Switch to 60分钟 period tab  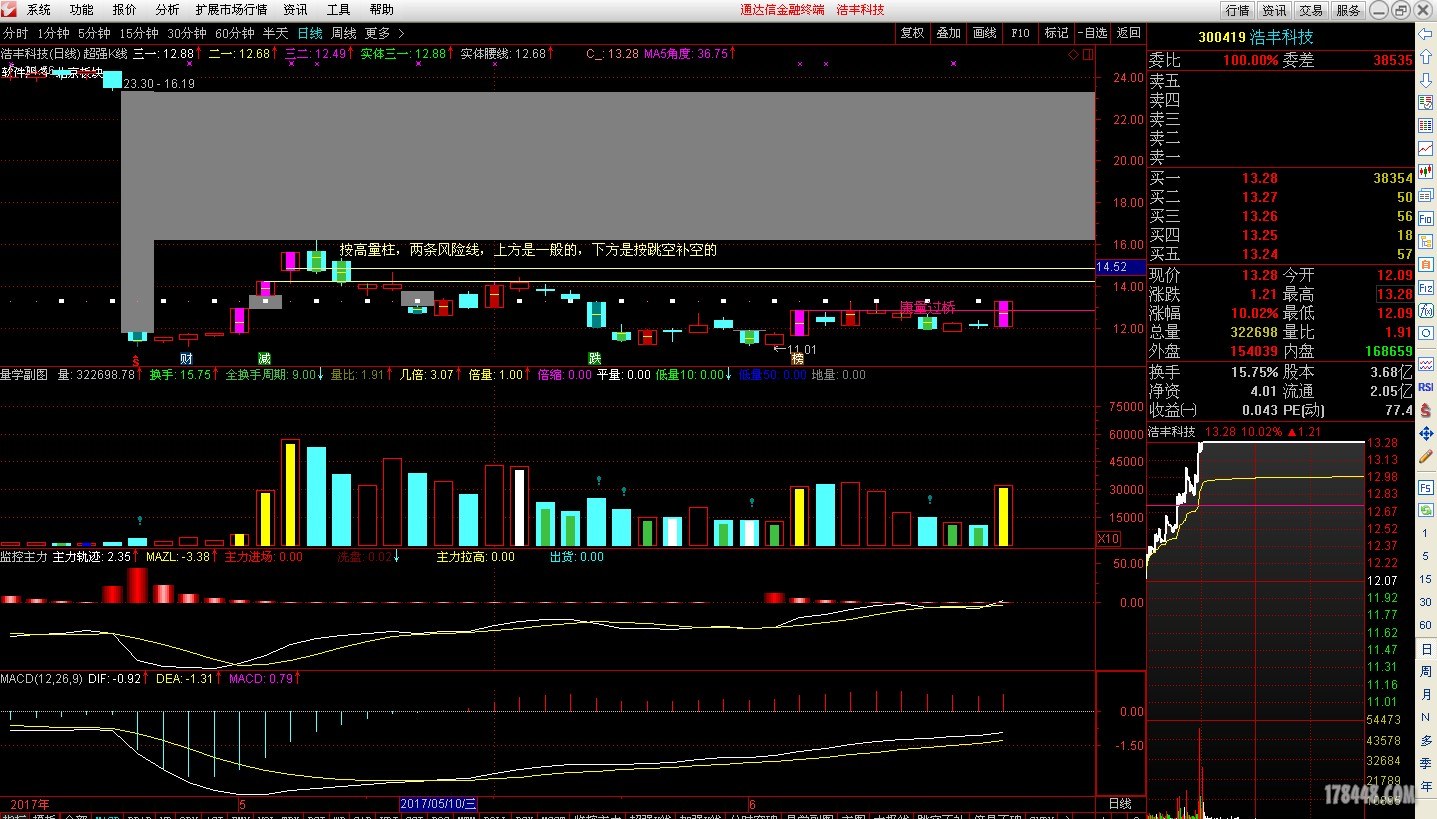click(x=234, y=33)
